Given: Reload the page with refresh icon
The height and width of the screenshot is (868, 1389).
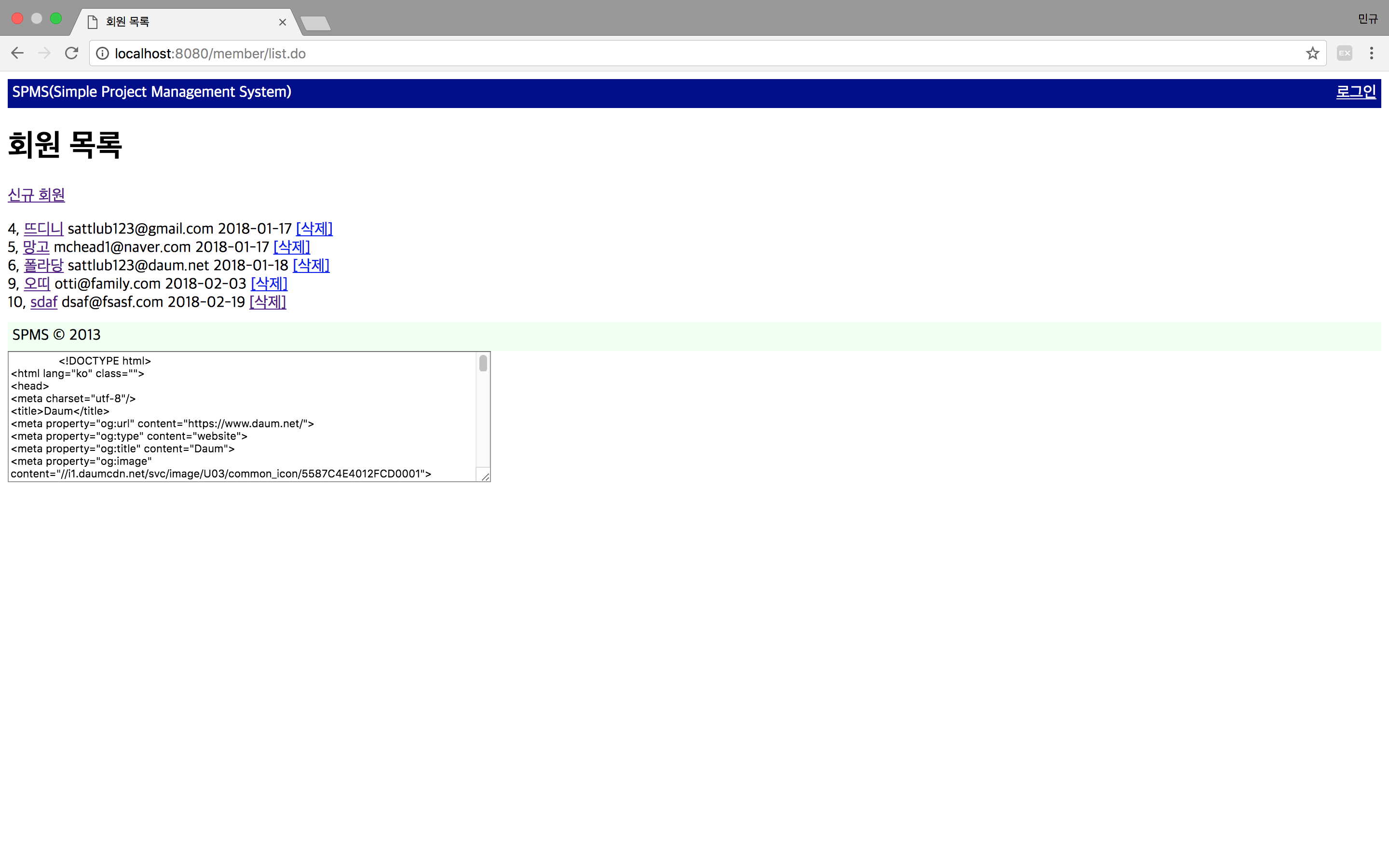Looking at the screenshot, I should coord(71,54).
